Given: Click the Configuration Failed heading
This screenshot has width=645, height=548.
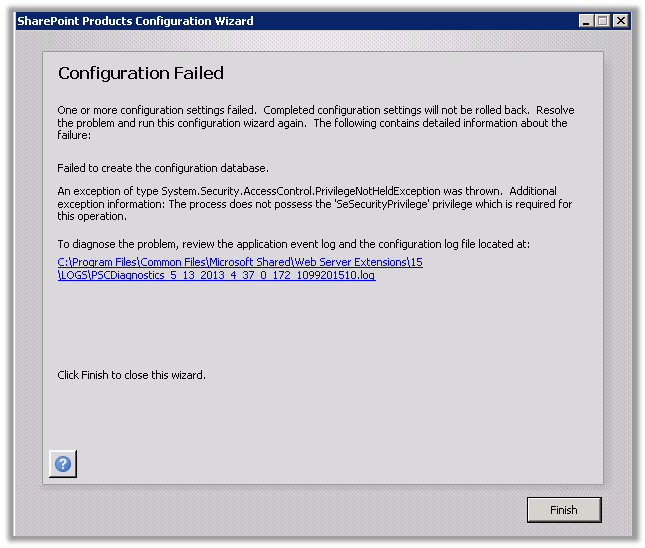Looking at the screenshot, I should (141, 73).
